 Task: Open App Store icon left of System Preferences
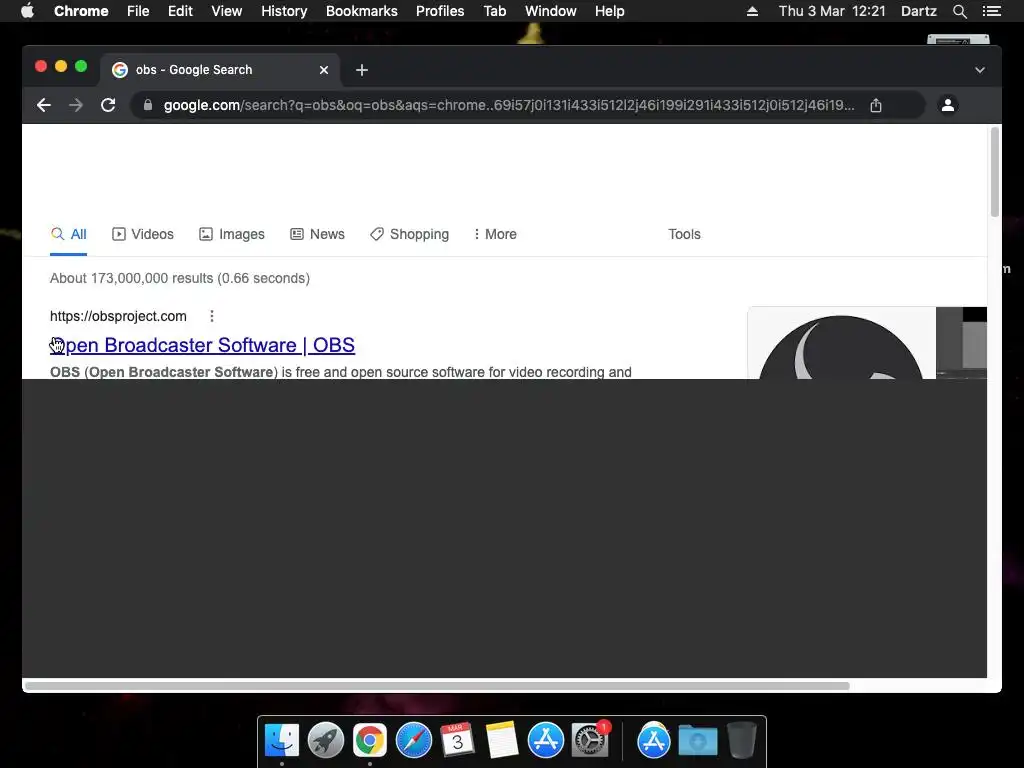tap(545, 741)
